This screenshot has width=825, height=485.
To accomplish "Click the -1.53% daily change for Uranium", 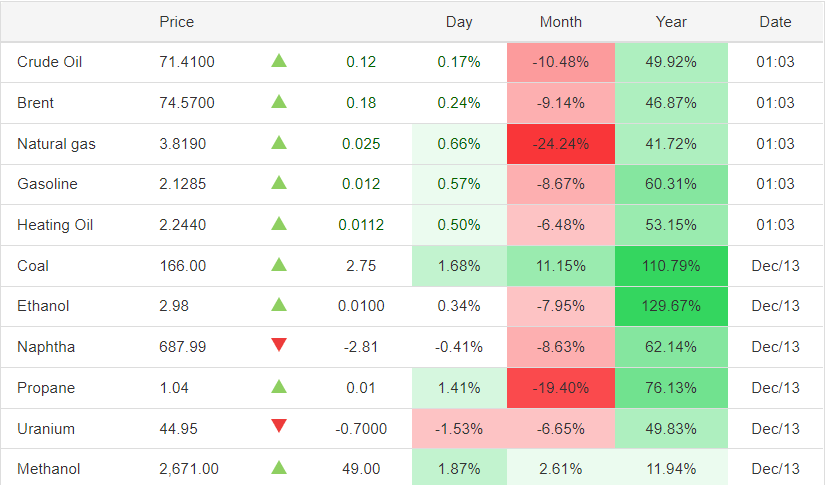I will tap(459, 429).
